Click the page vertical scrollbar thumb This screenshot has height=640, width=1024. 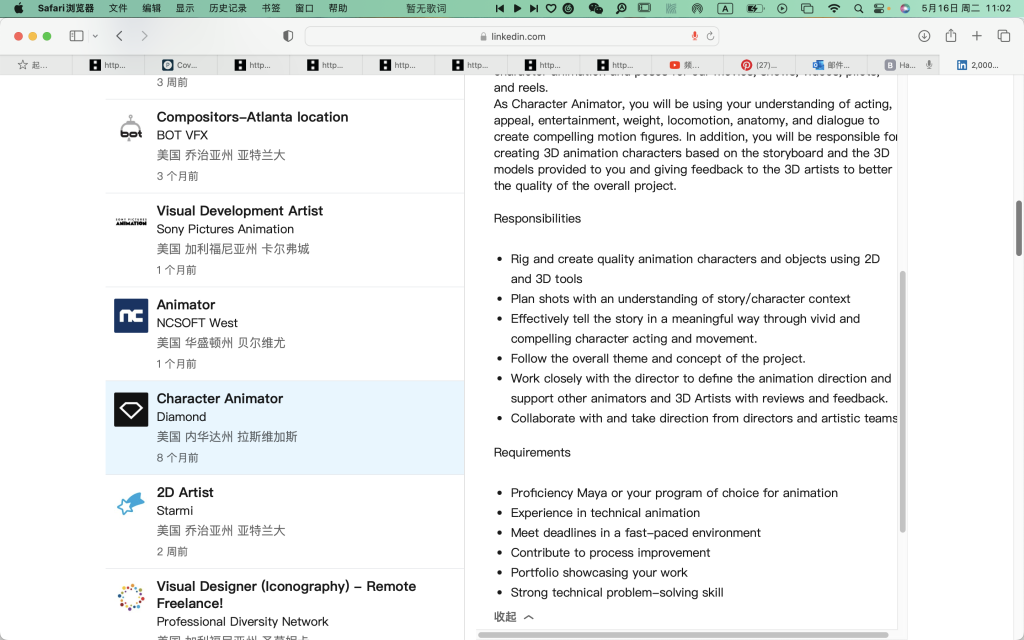(x=1018, y=229)
